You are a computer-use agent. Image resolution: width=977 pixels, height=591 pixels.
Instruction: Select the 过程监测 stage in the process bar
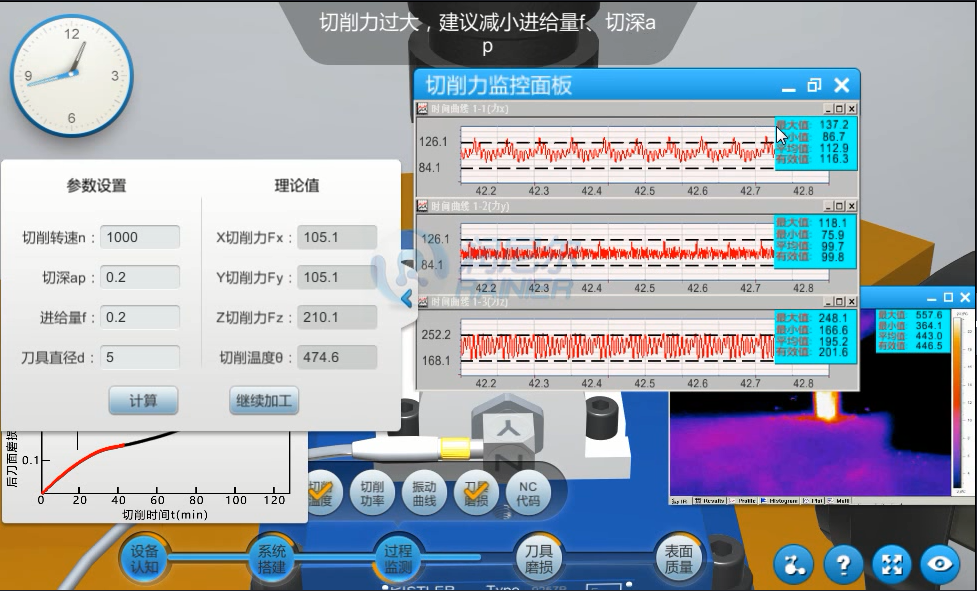398,559
